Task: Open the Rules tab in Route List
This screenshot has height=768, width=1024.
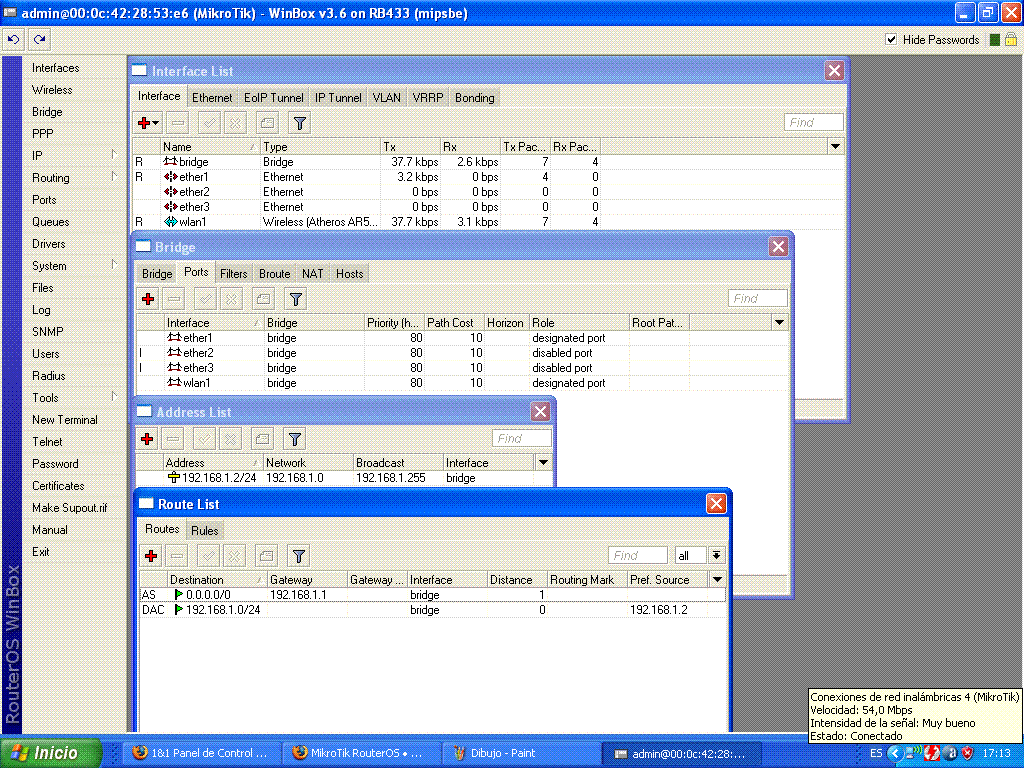Action: [x=204, y=530]
